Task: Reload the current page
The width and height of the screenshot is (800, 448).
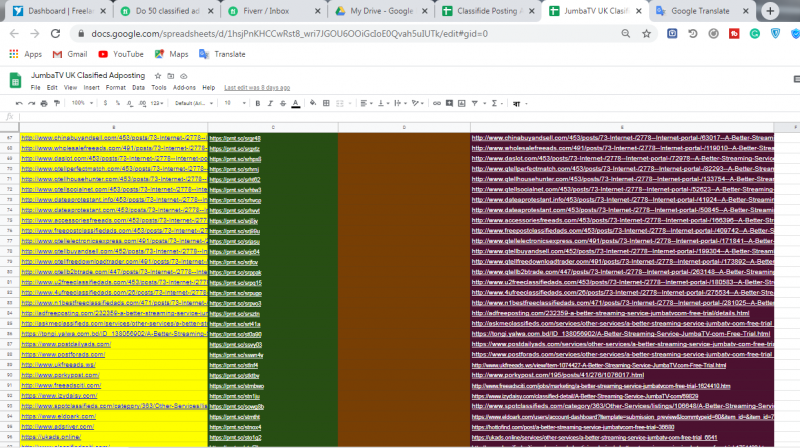Action: pos(56,34)
